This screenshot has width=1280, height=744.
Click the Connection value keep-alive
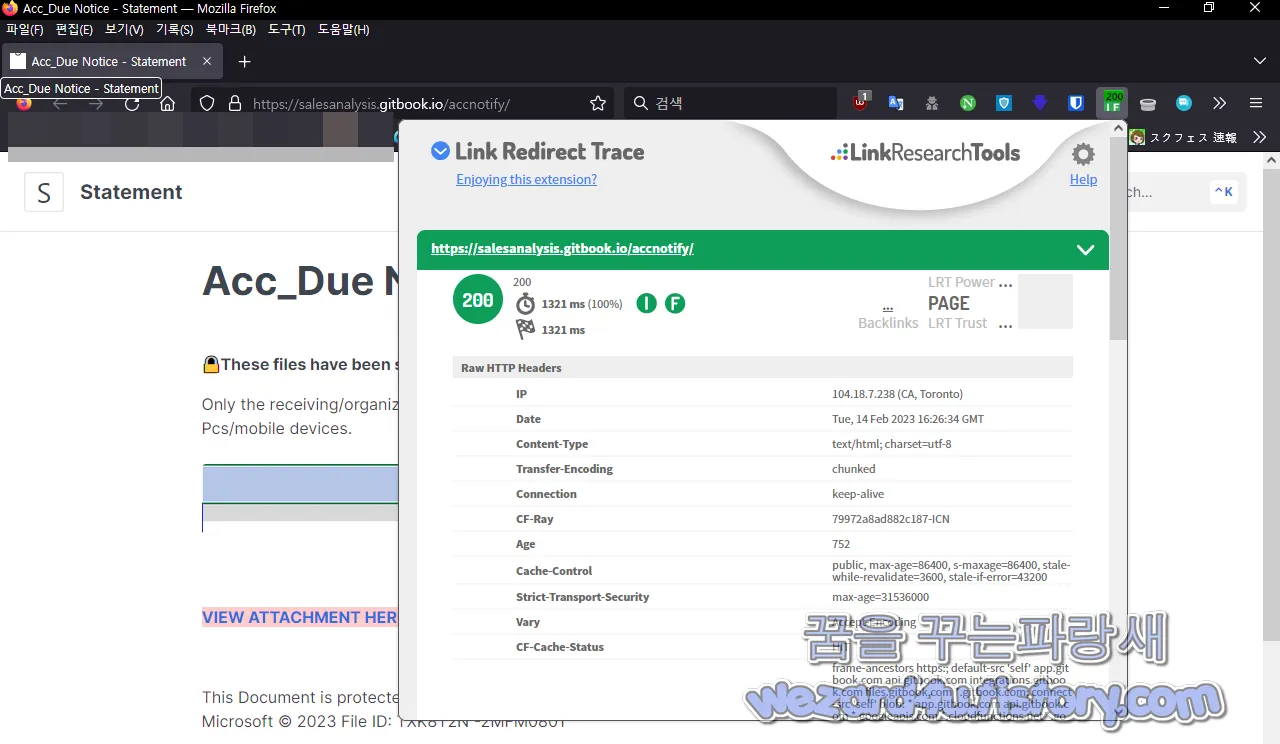point(858,494)
